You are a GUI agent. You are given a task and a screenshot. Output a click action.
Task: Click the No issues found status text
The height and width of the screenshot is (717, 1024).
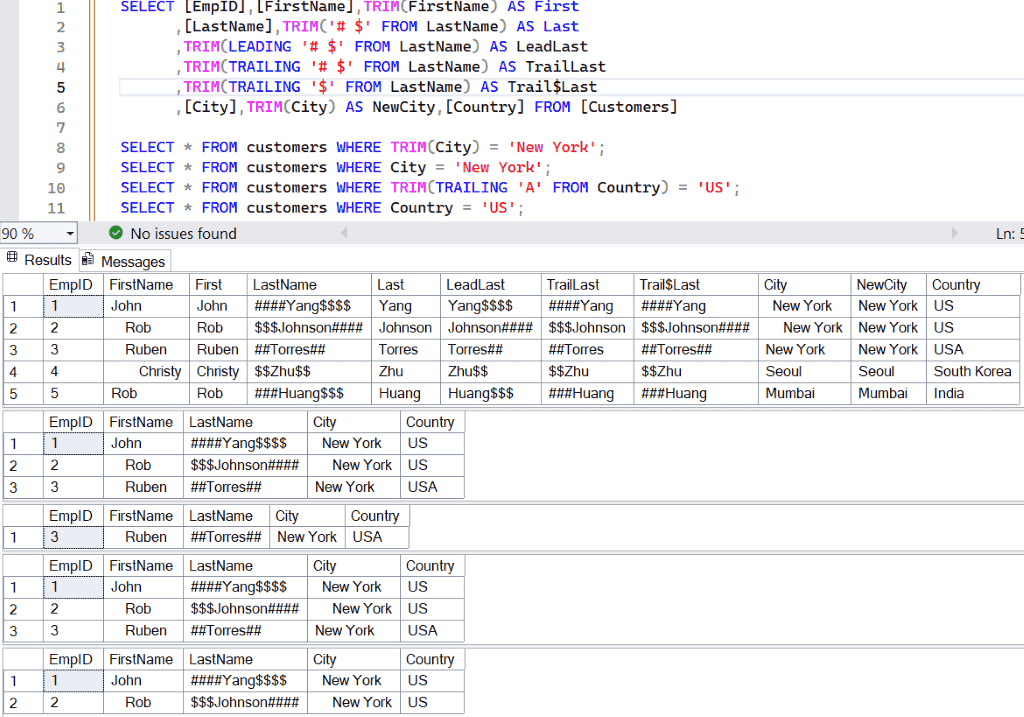pyautogui.click(x=184, y=233)
